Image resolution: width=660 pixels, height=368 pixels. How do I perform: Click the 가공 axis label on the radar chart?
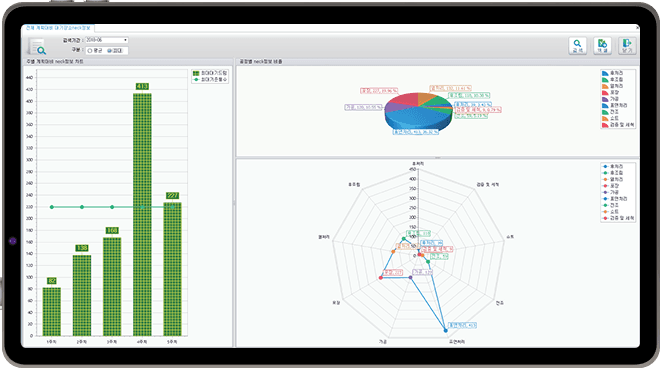click(382, 342)
